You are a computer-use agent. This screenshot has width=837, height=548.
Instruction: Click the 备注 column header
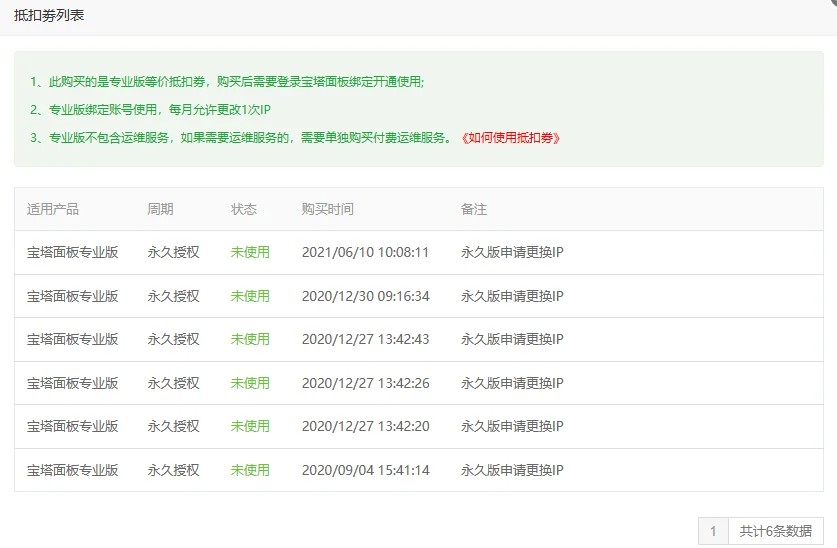[x=474, y=209]
